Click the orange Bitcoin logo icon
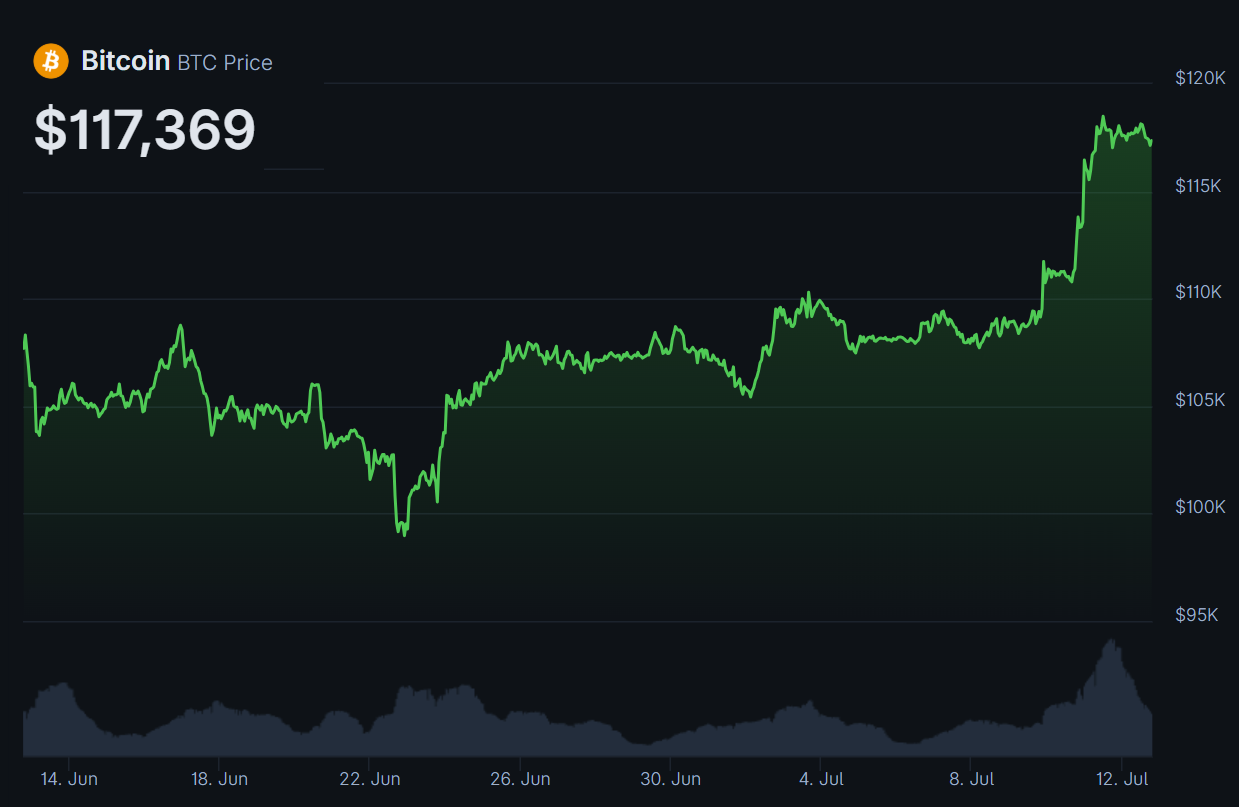This screenshot has width=1239, height=807. point(50,61)
